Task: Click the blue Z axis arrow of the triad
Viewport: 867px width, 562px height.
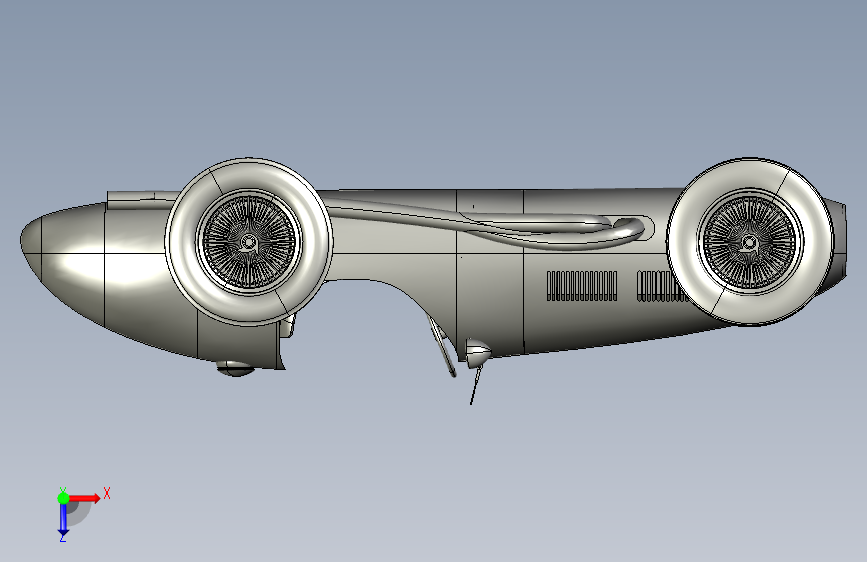Action: 63,520
